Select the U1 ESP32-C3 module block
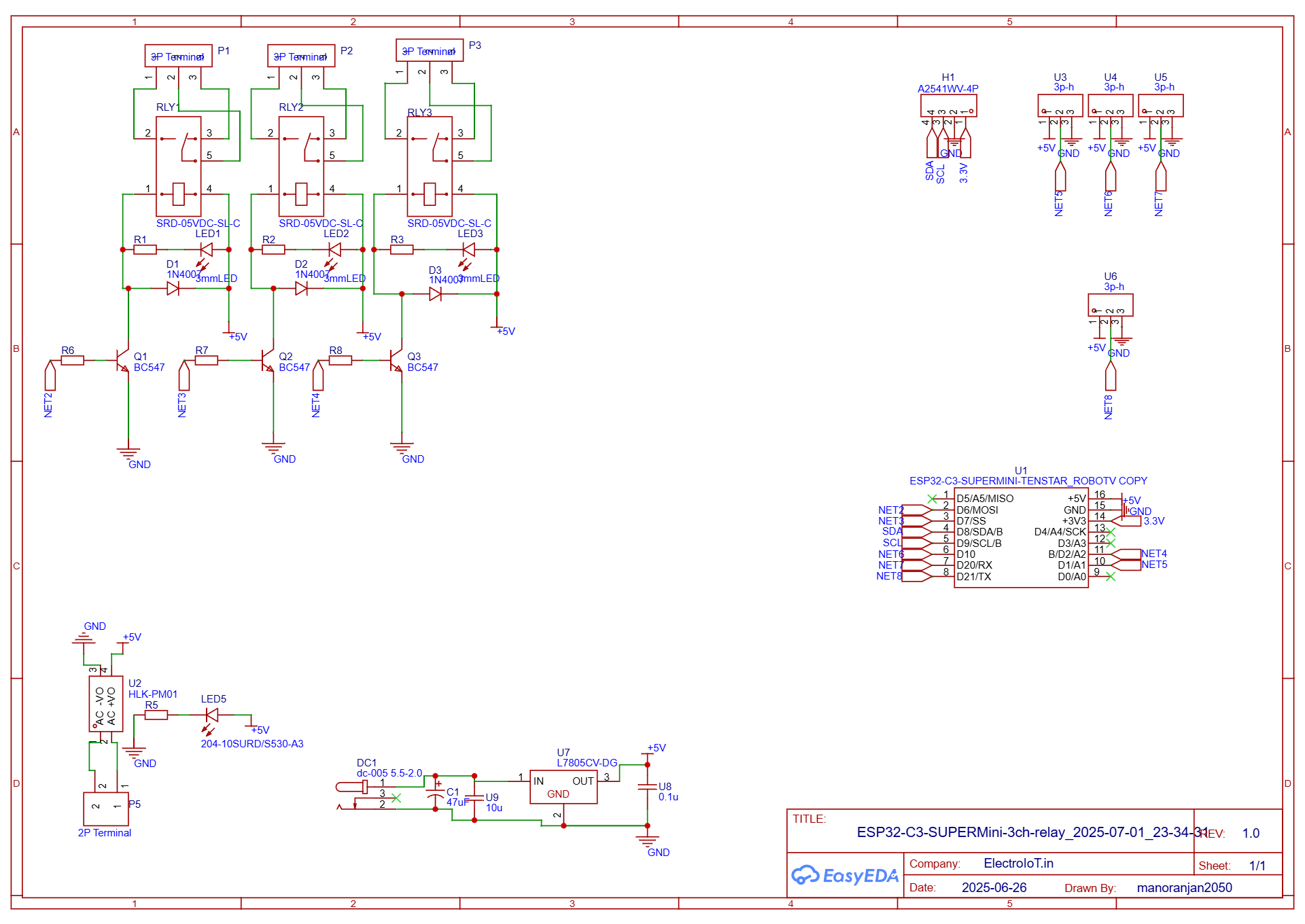 coord(1021,537)
